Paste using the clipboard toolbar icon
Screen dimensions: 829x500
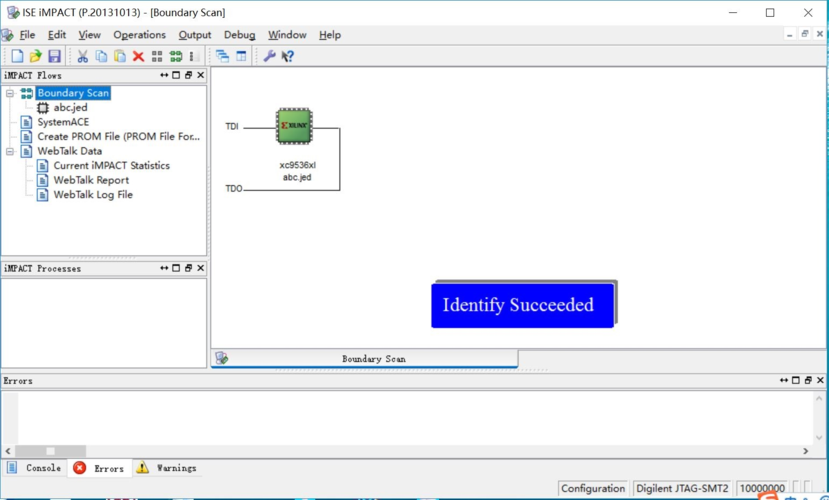120,56
